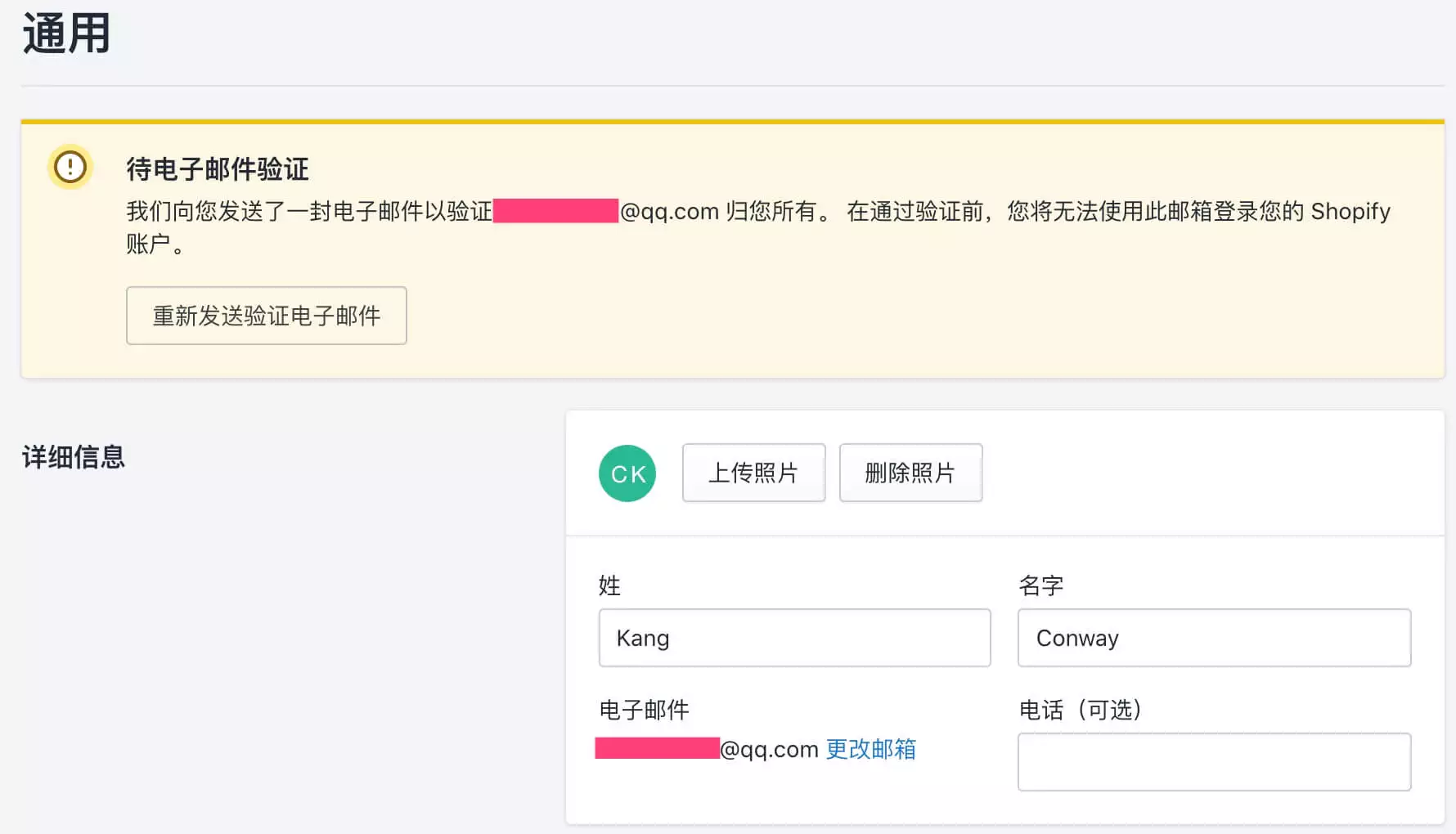This screenshot has width=1456, height=834.
Task: Click the 待电子邮件验证 banner title
Action: [218, 169]
